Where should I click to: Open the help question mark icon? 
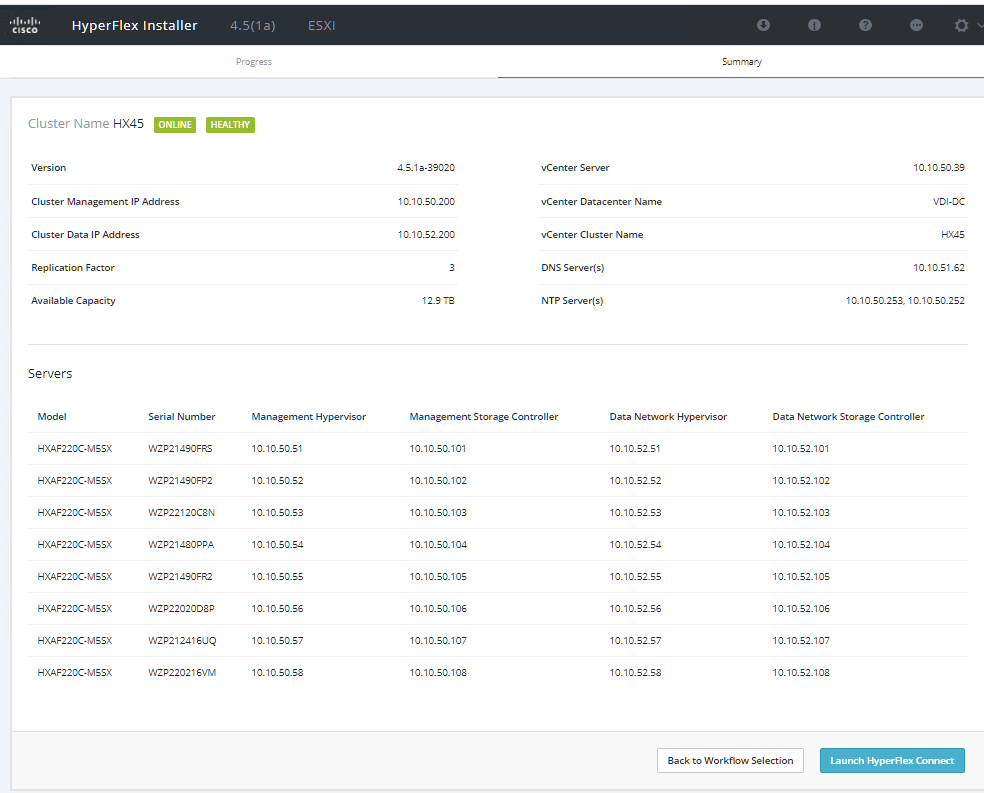tap(865, 25)
